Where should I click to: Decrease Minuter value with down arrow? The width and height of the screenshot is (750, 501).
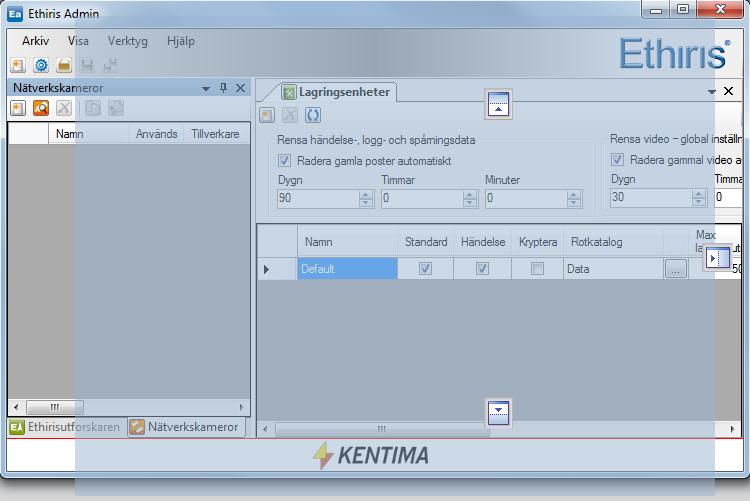(574, 202)
